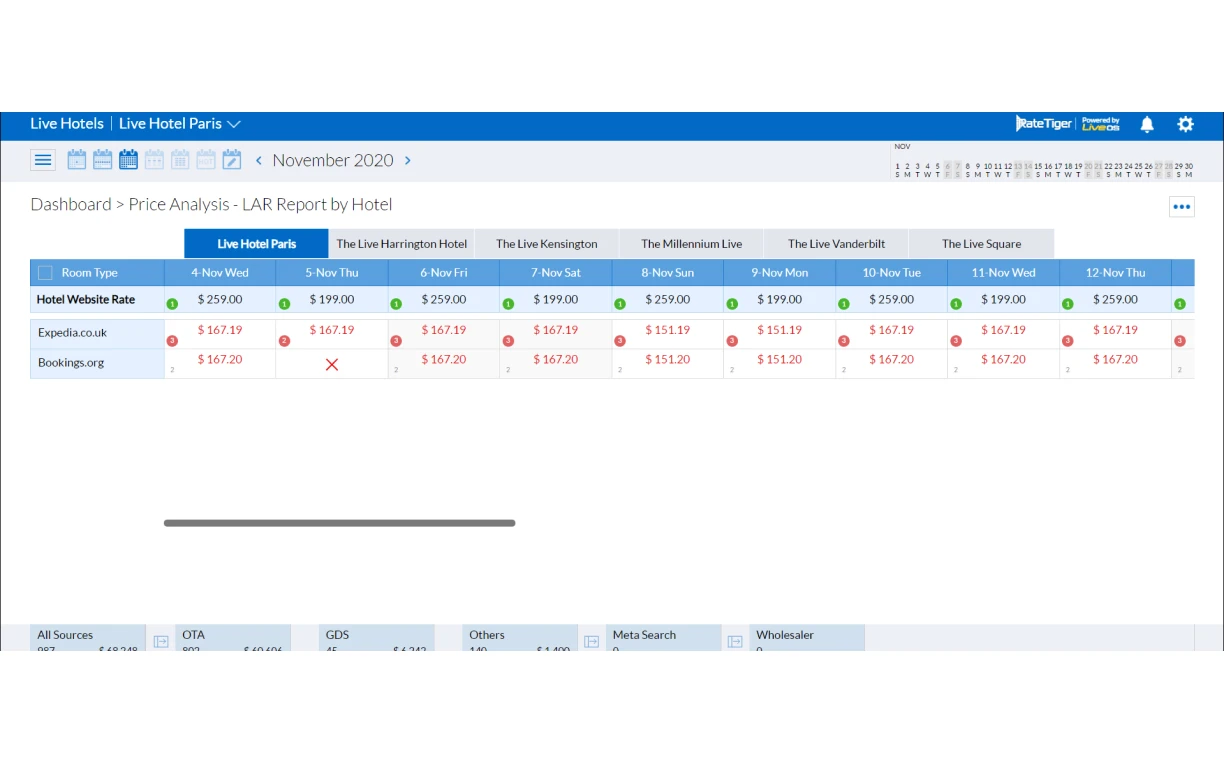Click the horizontal scrollbar thumb
The height and width of the screenshot is (768, 1224).
tap(340, 523)
